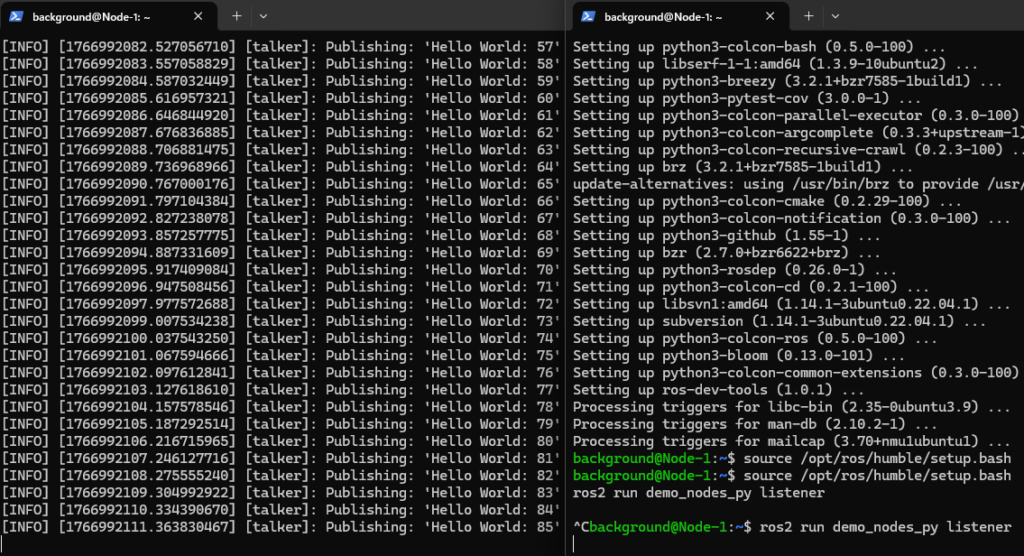This screenshot has width=1024, height=556.
Task: Click the 'Hello World: 70' publishing line
Action: [282, 270]
